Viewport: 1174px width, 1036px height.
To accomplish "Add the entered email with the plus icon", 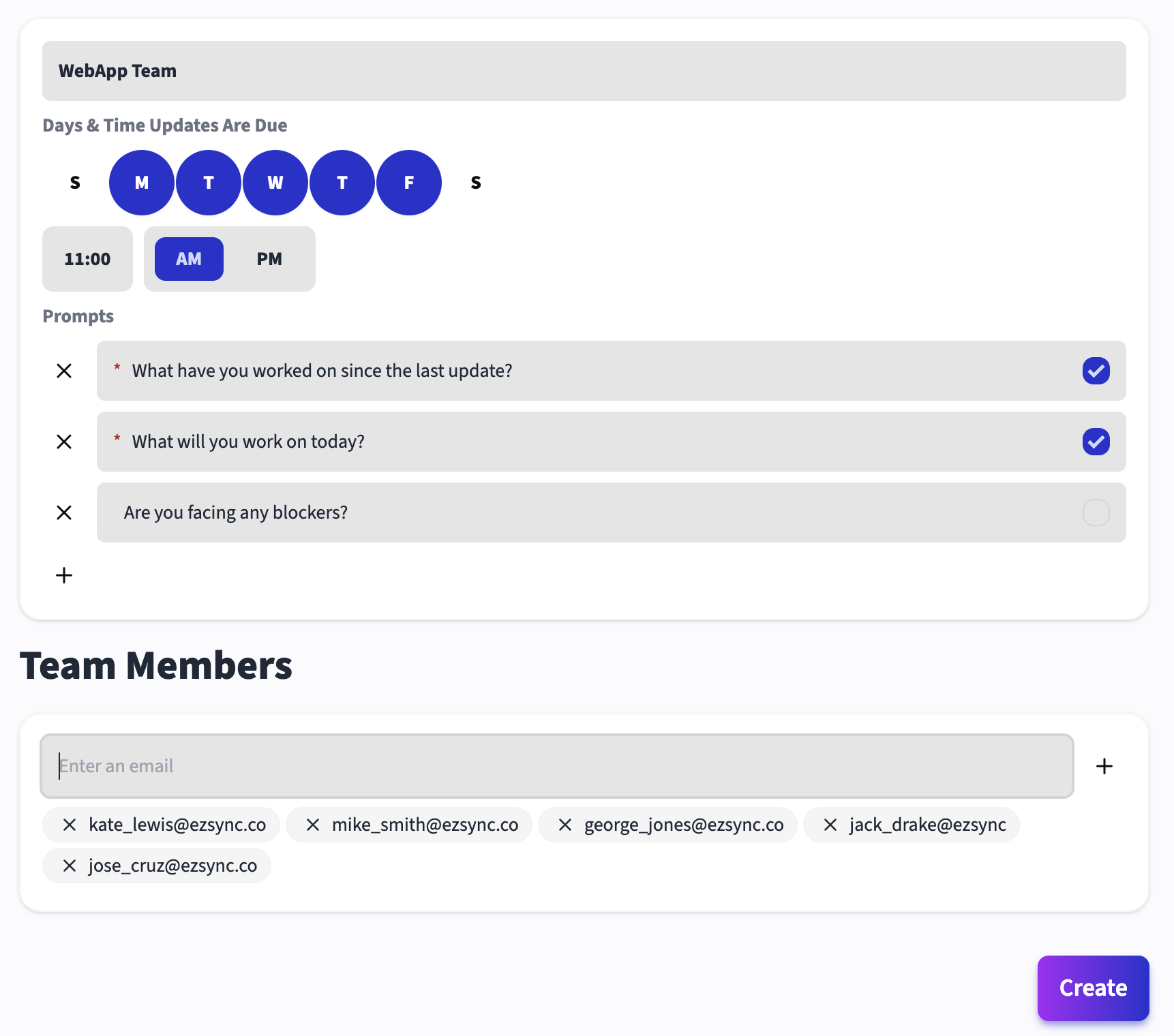I will [1104, 766].
